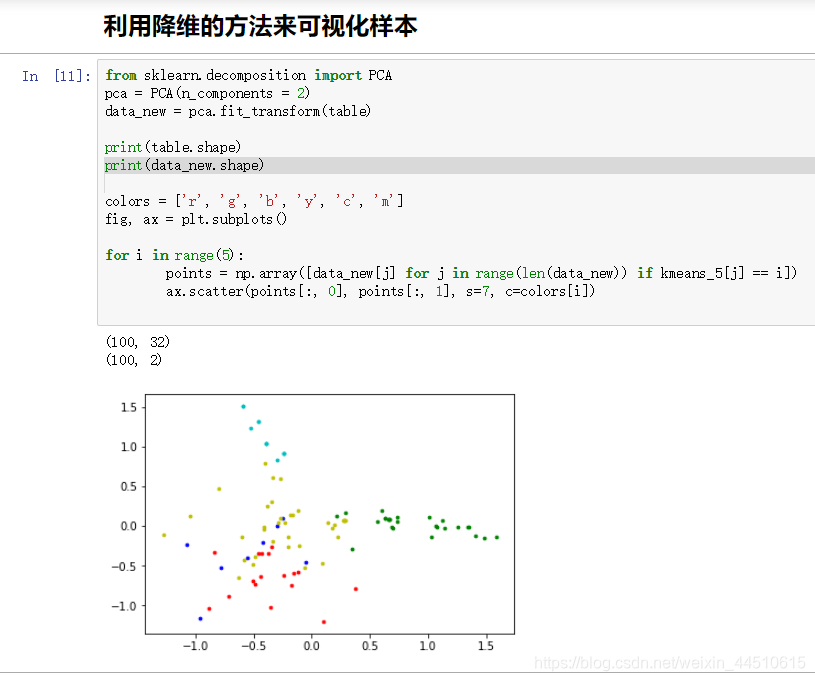Click the x-axis tick label −1.0
This screenshot has width=815, height=681.
pyautogui.click(x=195, y=646)
